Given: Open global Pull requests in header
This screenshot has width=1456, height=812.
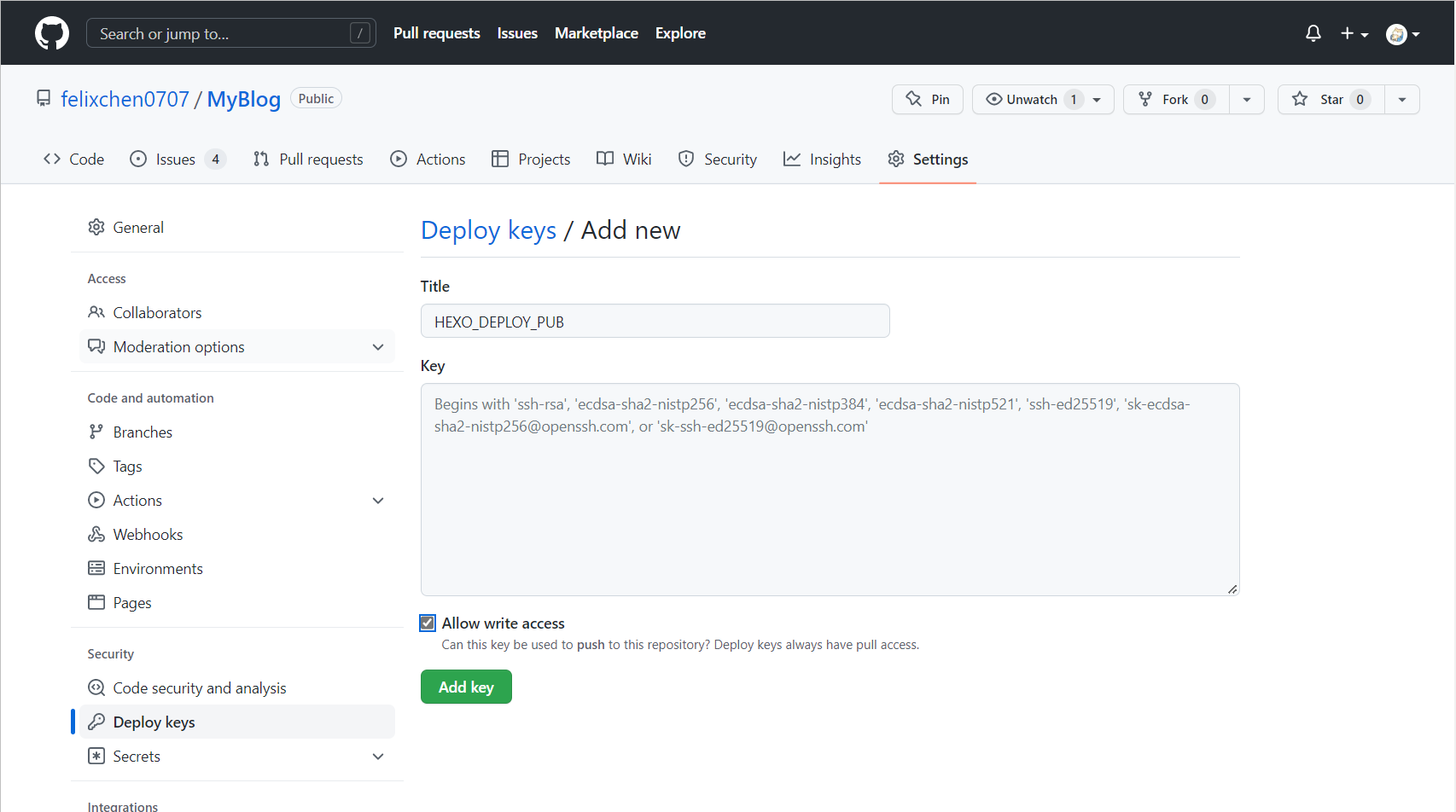Looking at the screenshot, I should pyautogui.click(x=437, y=33).
